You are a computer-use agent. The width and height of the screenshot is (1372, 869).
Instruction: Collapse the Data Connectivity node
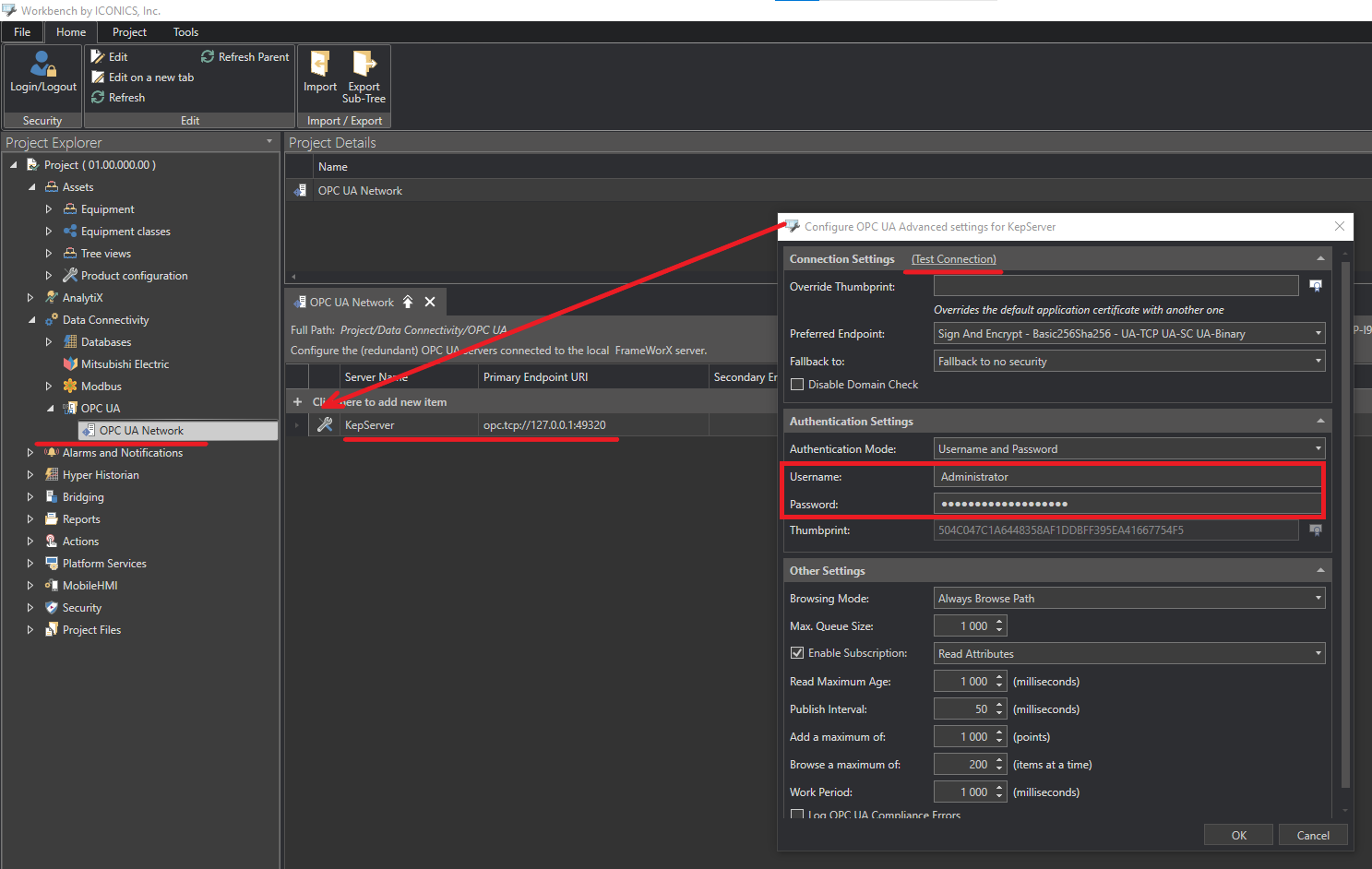(x=32, y=320)
